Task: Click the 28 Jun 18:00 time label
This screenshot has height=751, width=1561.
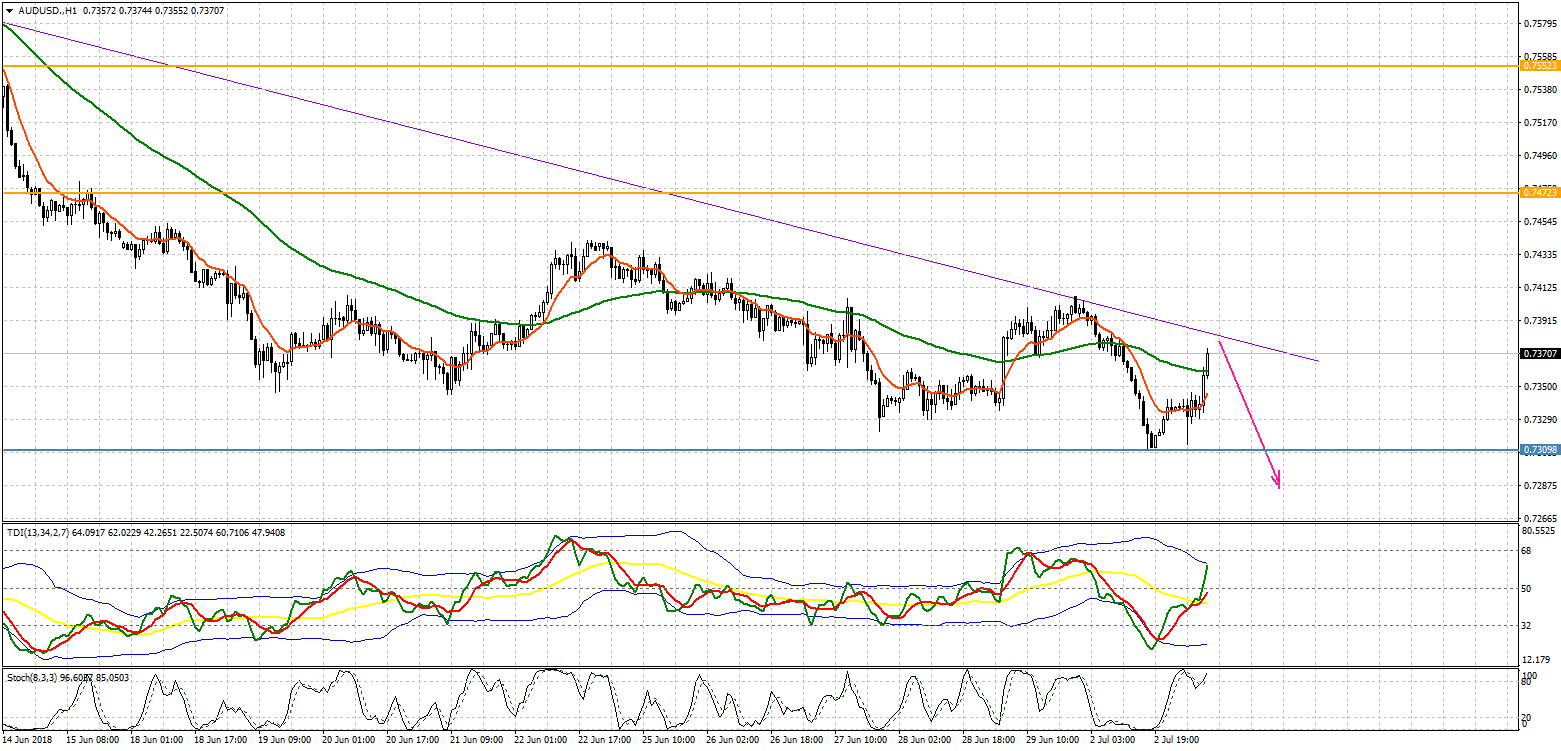Action: point(987,741)
